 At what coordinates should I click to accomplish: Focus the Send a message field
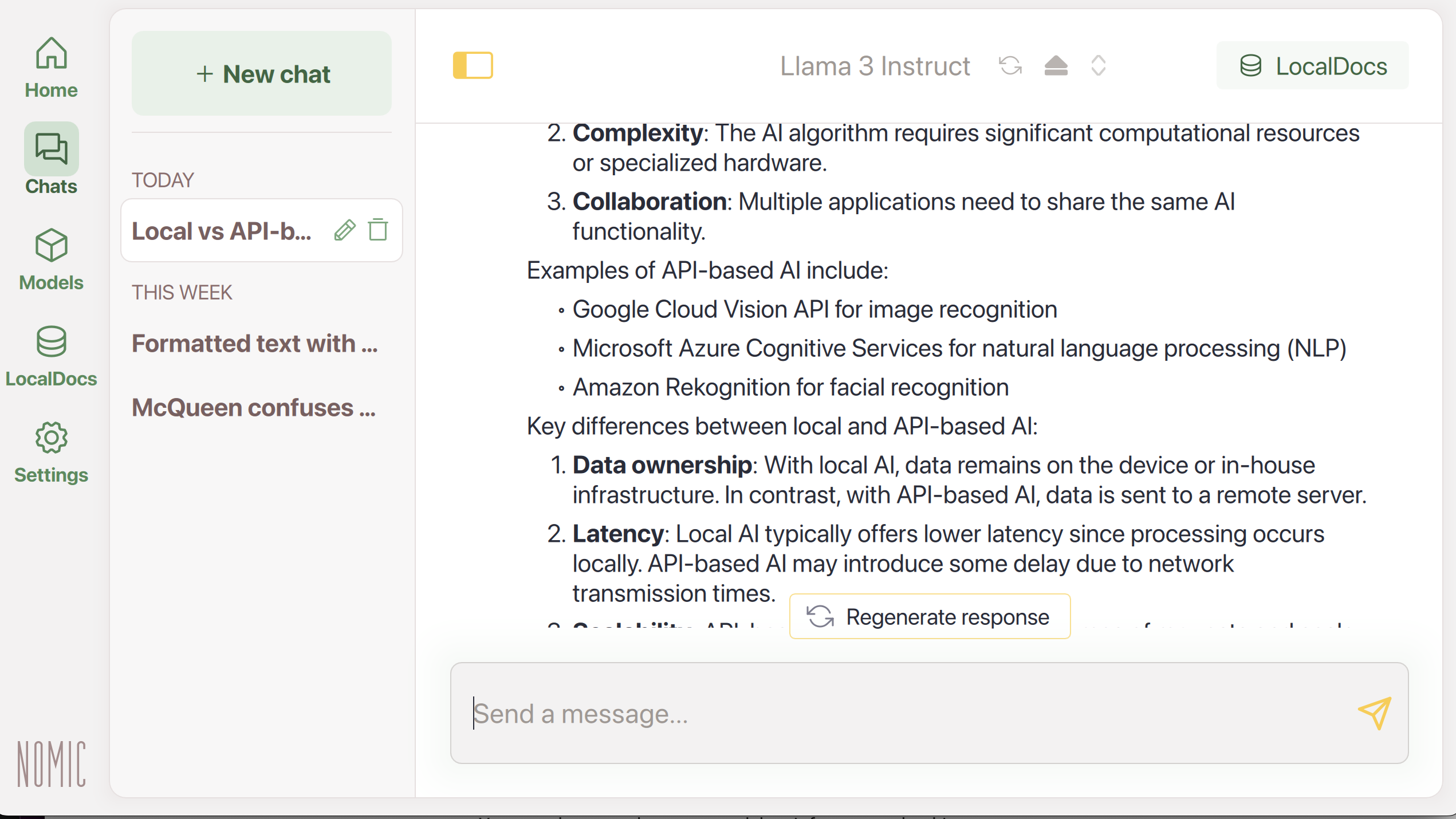click(929, 713)
